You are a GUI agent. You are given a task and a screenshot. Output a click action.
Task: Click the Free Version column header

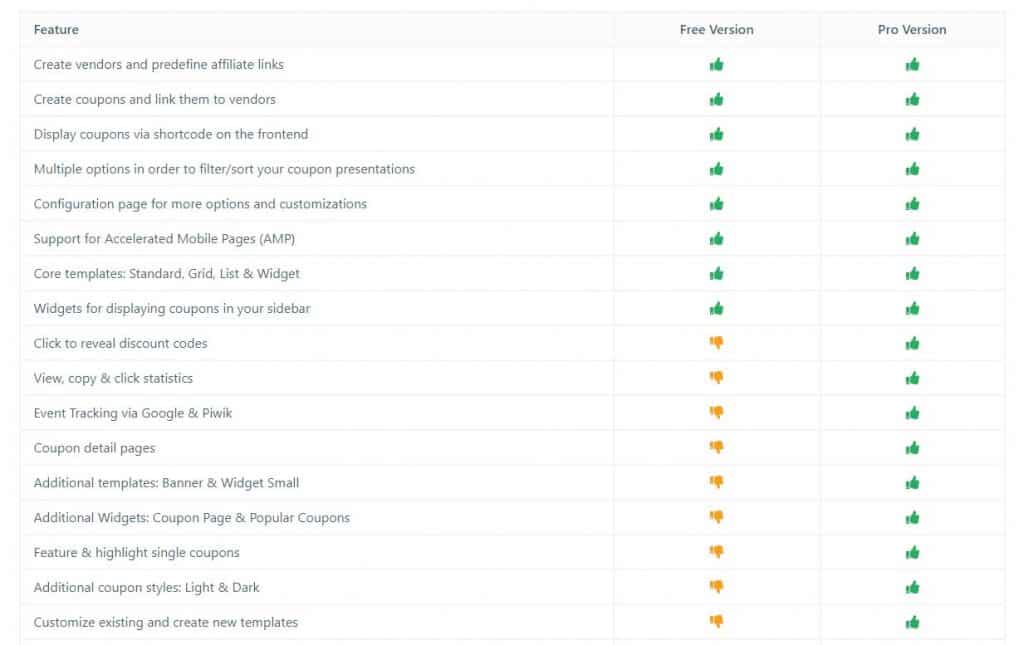click(x=716, y=29)
